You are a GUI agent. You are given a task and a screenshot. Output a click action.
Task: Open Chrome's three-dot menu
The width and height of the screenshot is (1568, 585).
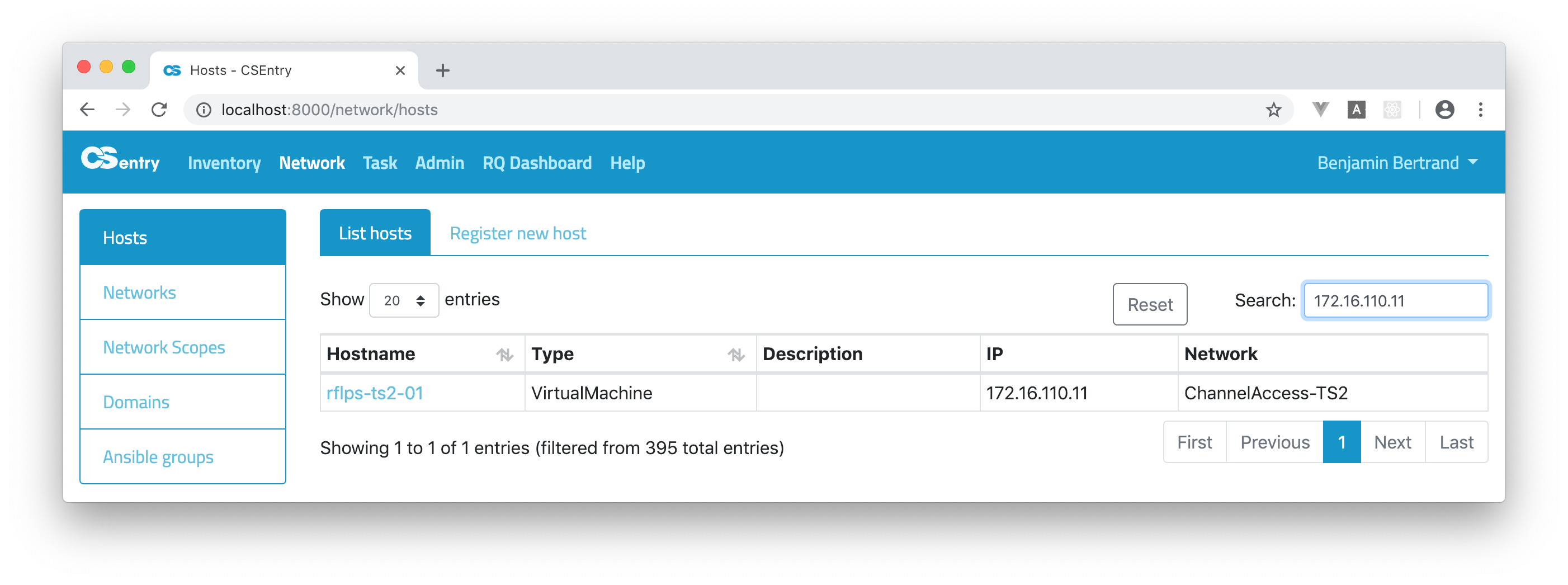[1480, 110]
